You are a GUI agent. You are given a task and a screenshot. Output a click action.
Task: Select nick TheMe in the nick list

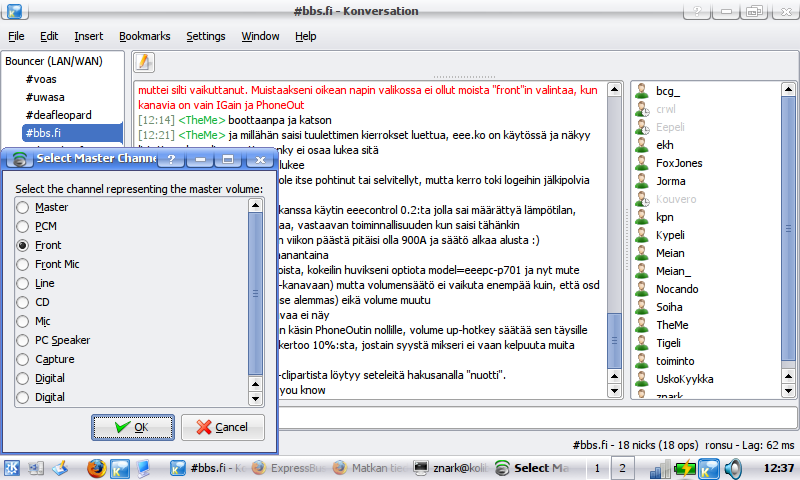(671, 325)
